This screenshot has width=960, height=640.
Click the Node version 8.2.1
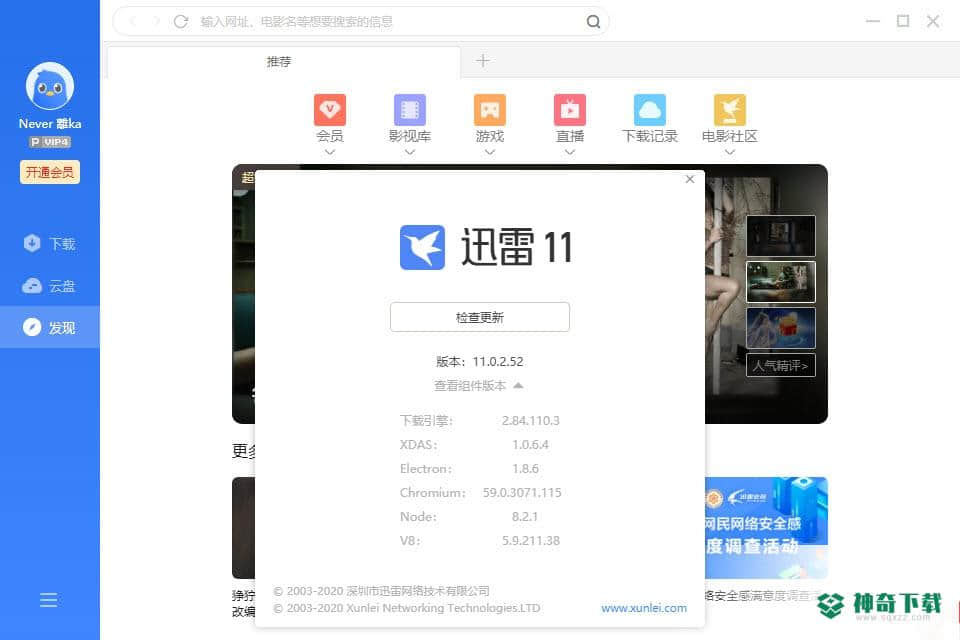click(525, 517)
